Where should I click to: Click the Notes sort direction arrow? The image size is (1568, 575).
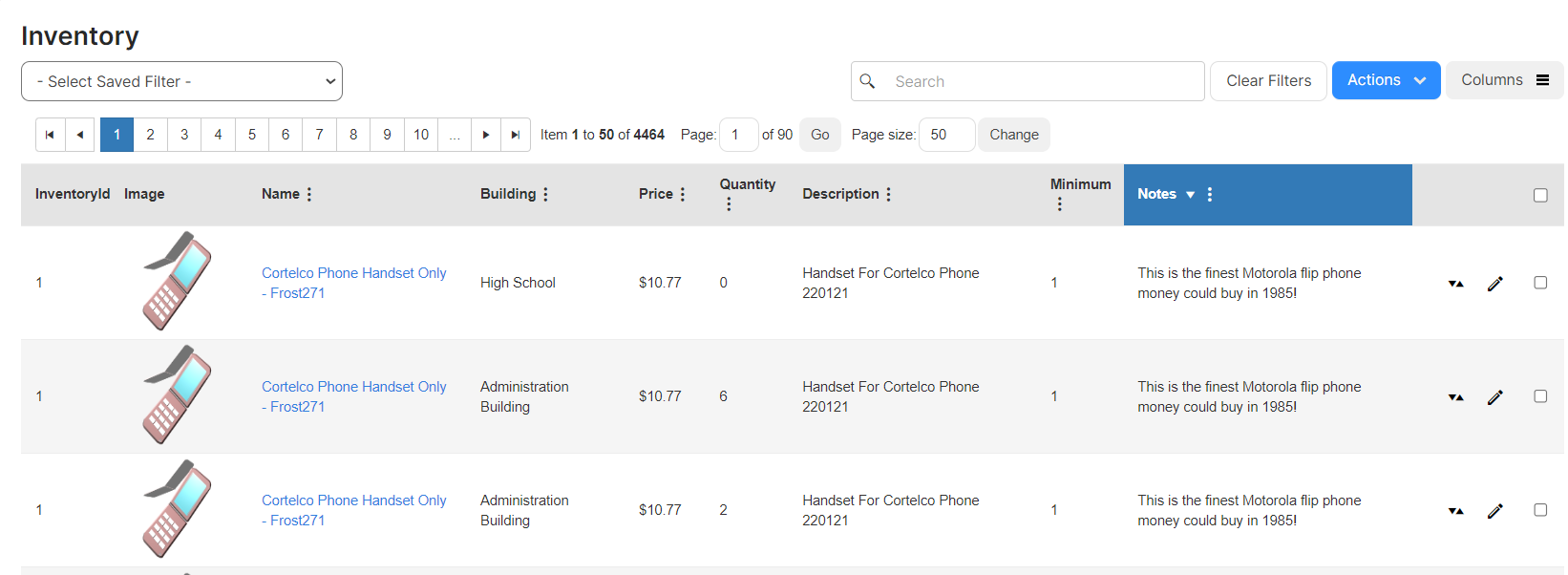click(x=1190, y=195)
